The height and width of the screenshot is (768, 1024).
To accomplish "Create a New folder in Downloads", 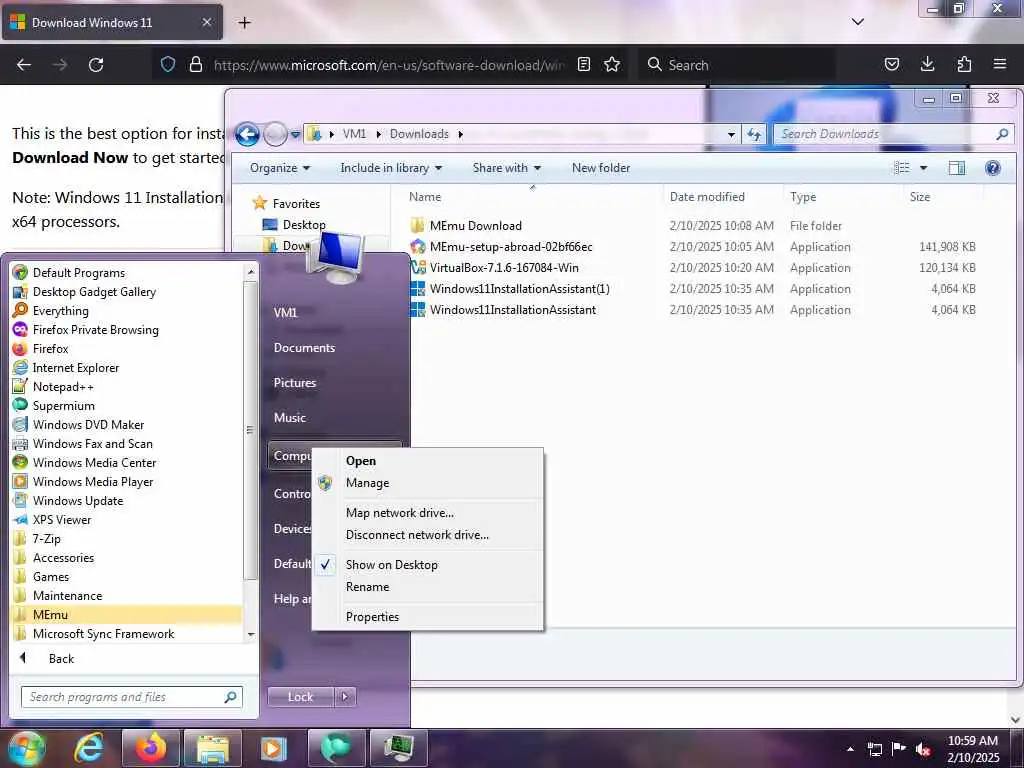I will coord(601,168).
